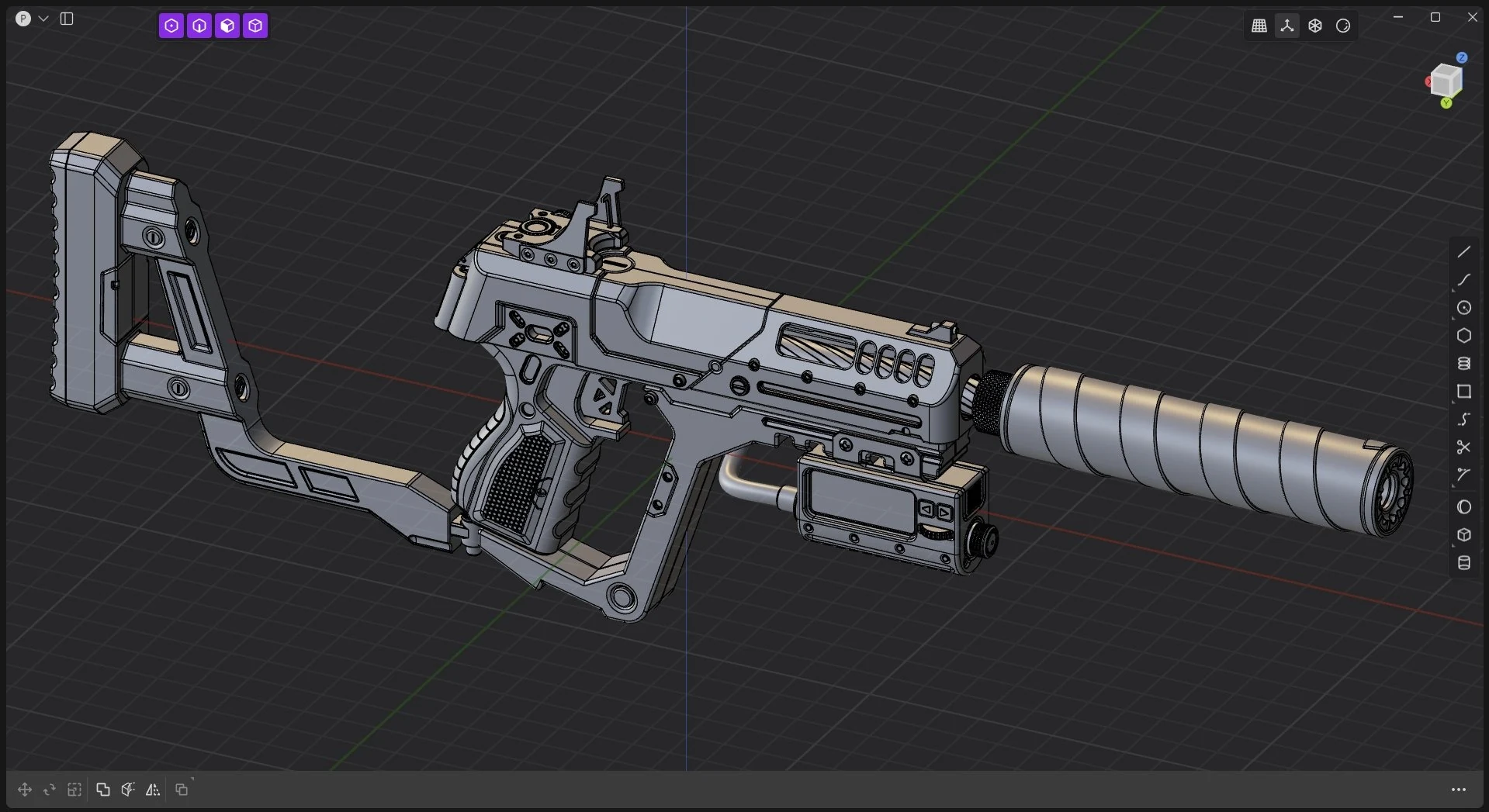The image size is (1489, 812).
Task: Select the Bridge curve tool
Action: click(x=1464, y=420)
